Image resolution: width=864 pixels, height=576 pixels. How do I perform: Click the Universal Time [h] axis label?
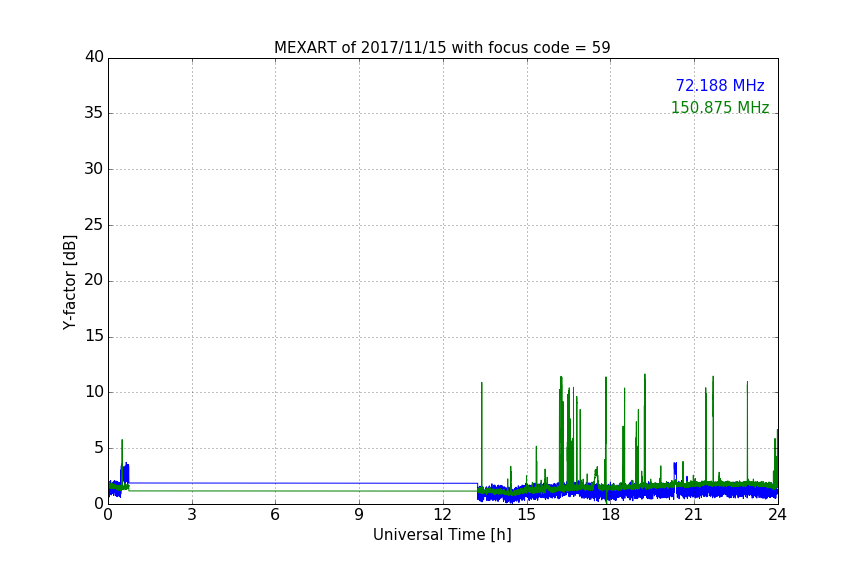click(442, 535)
